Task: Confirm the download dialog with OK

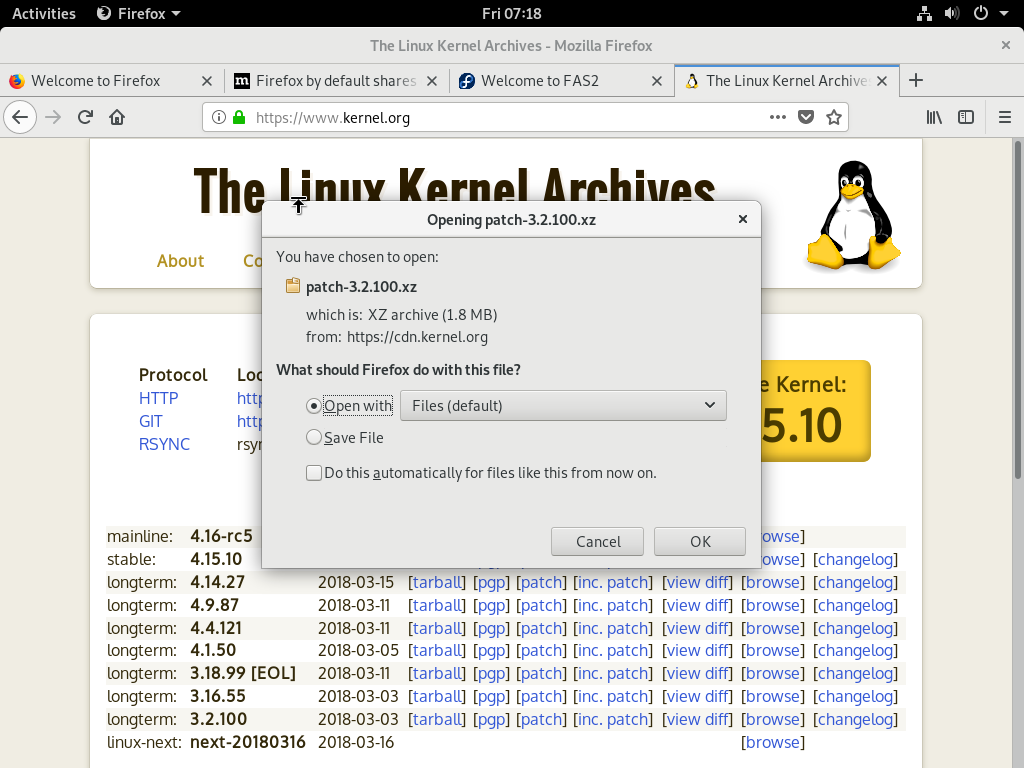Action: [x=700, y=541]
